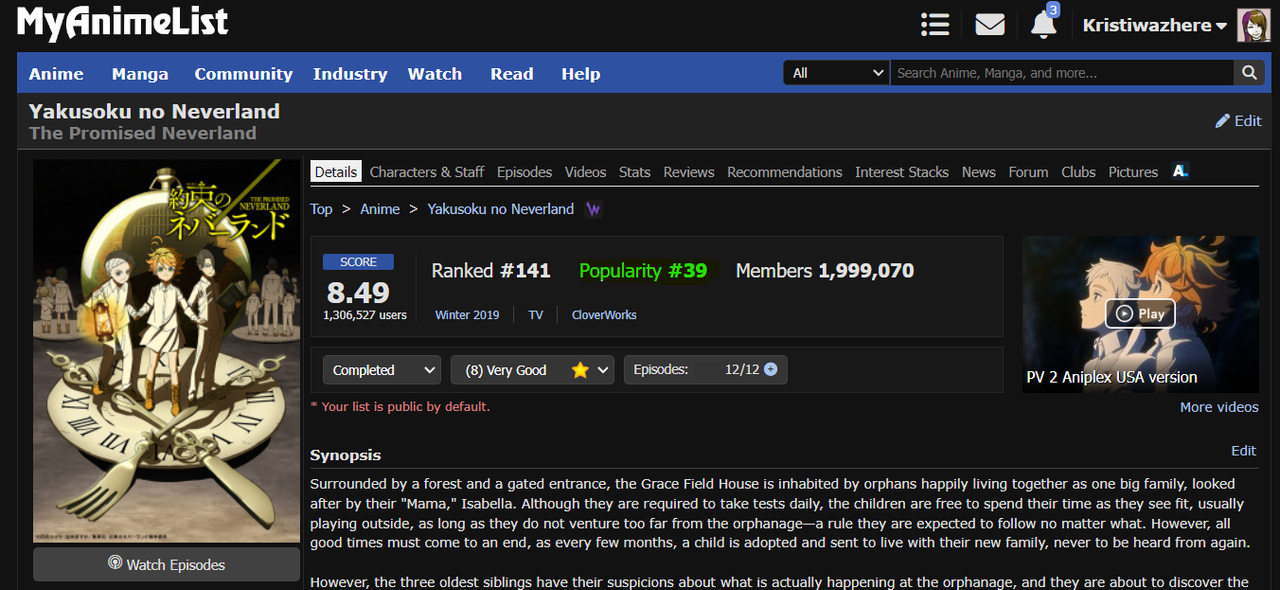Click the Popularity #39 text
The image size is (1280, 590).
point(643,271)
